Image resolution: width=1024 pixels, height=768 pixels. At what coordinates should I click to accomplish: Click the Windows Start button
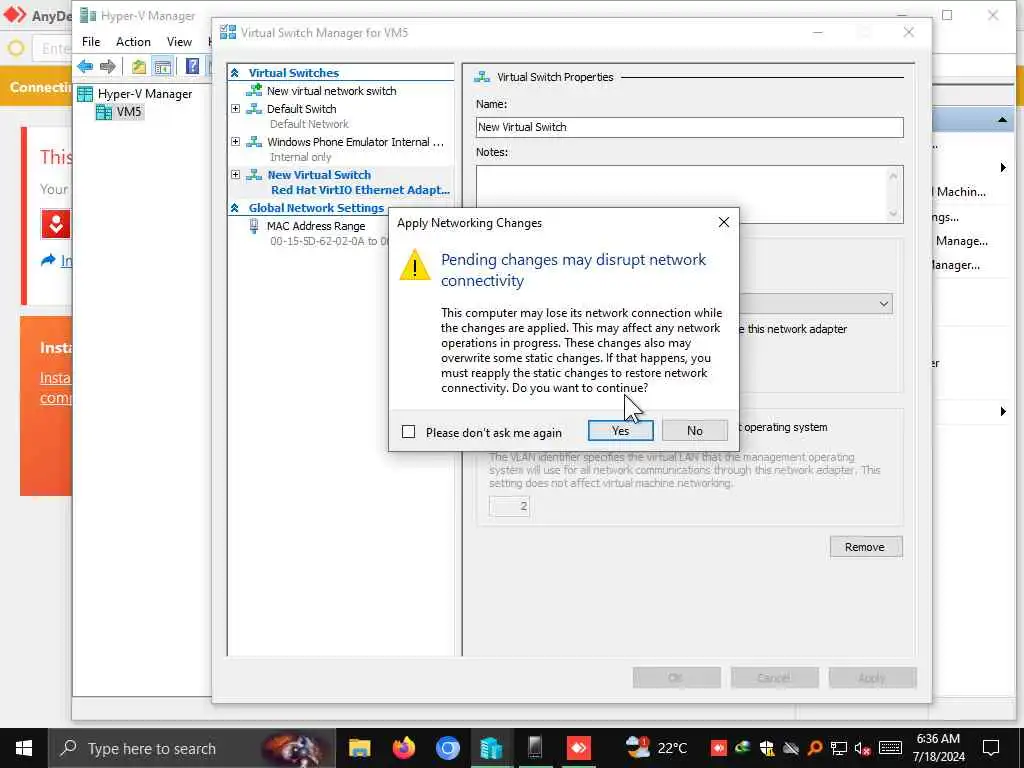click(x=24, y=748)
